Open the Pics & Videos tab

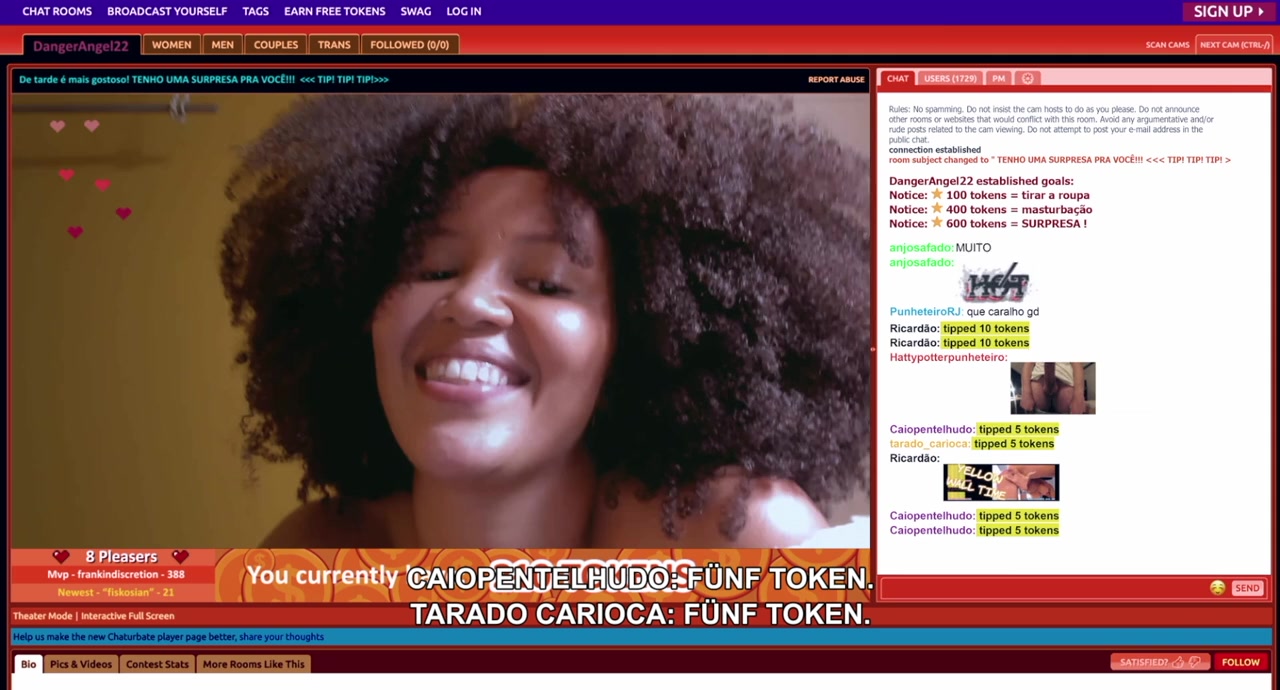(x=81, y=664)
